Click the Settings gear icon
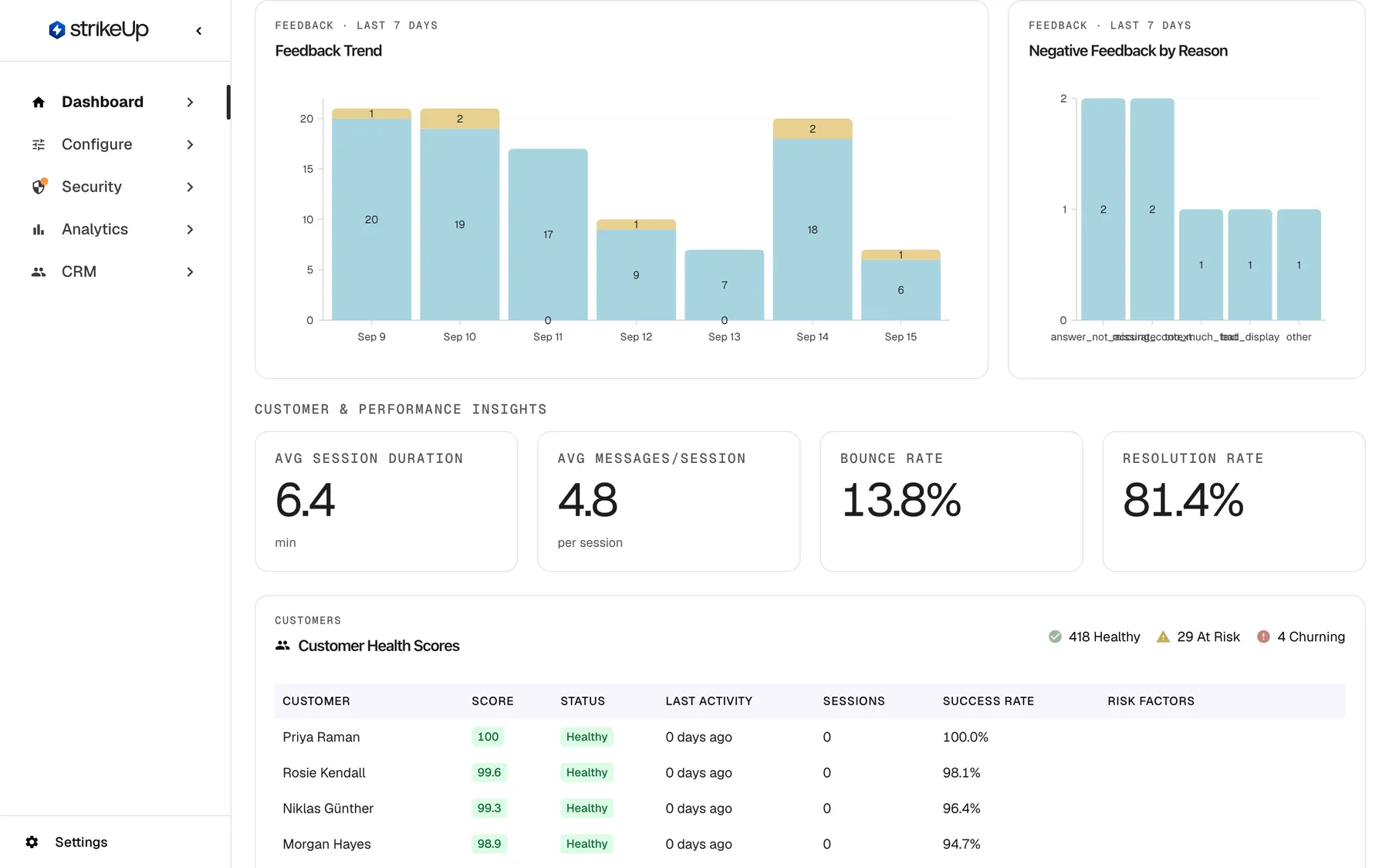The image size is (1389, 868). (32, 842)
